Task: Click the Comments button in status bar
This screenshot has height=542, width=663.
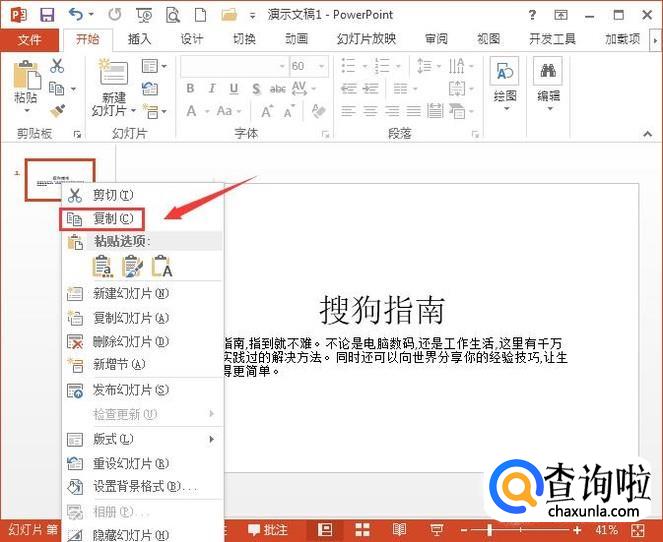Action: click(268, 530)
